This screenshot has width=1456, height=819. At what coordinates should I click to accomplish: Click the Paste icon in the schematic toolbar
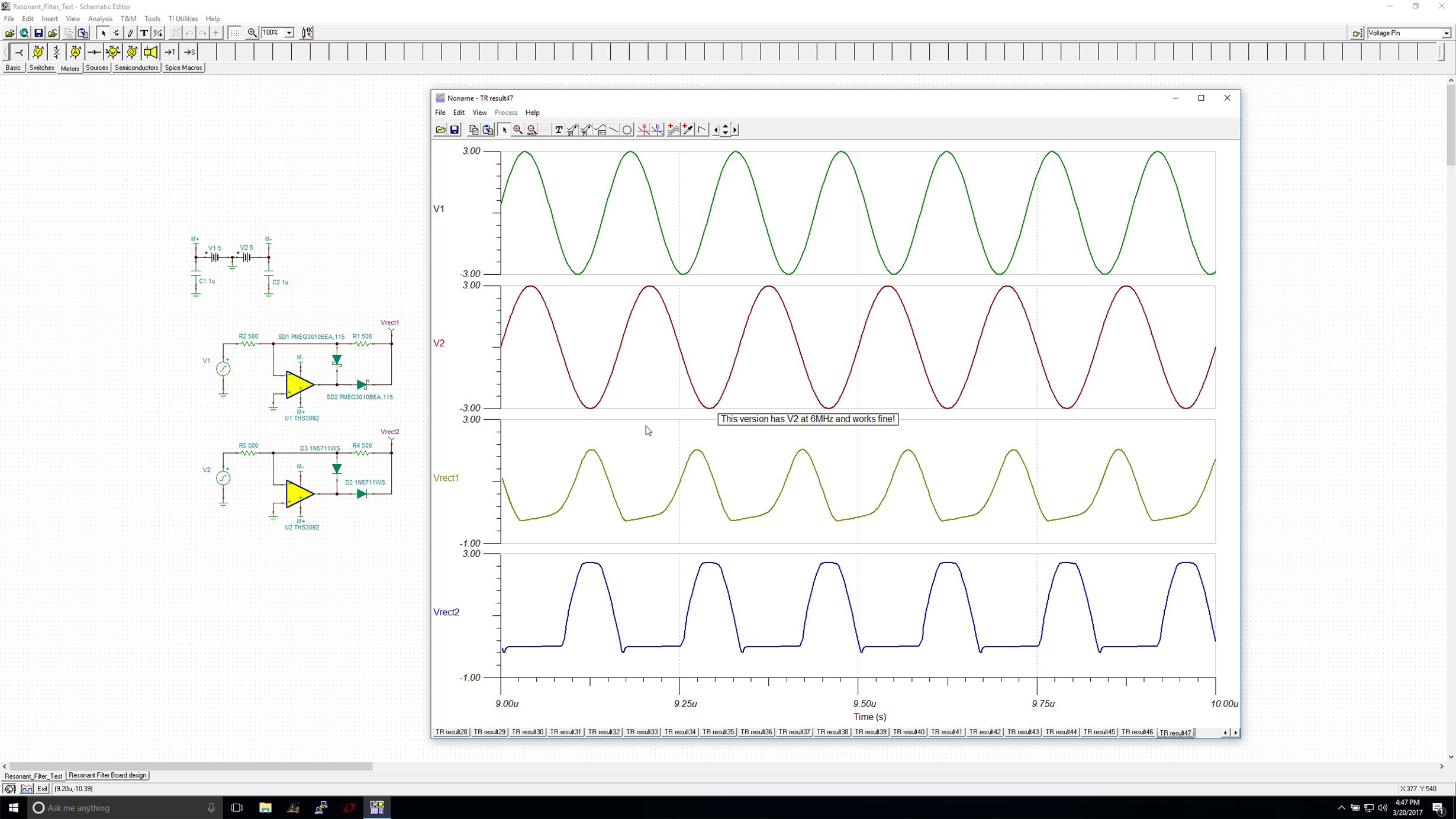(x=83, y=33)
